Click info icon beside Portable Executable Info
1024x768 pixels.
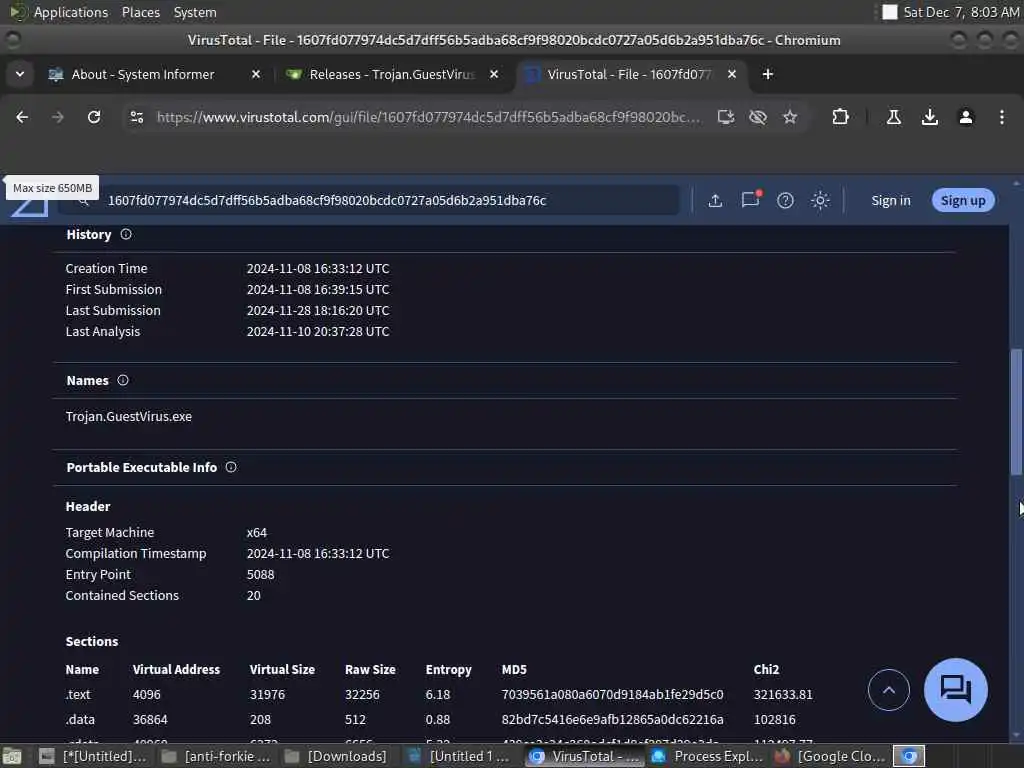(231, 467)
